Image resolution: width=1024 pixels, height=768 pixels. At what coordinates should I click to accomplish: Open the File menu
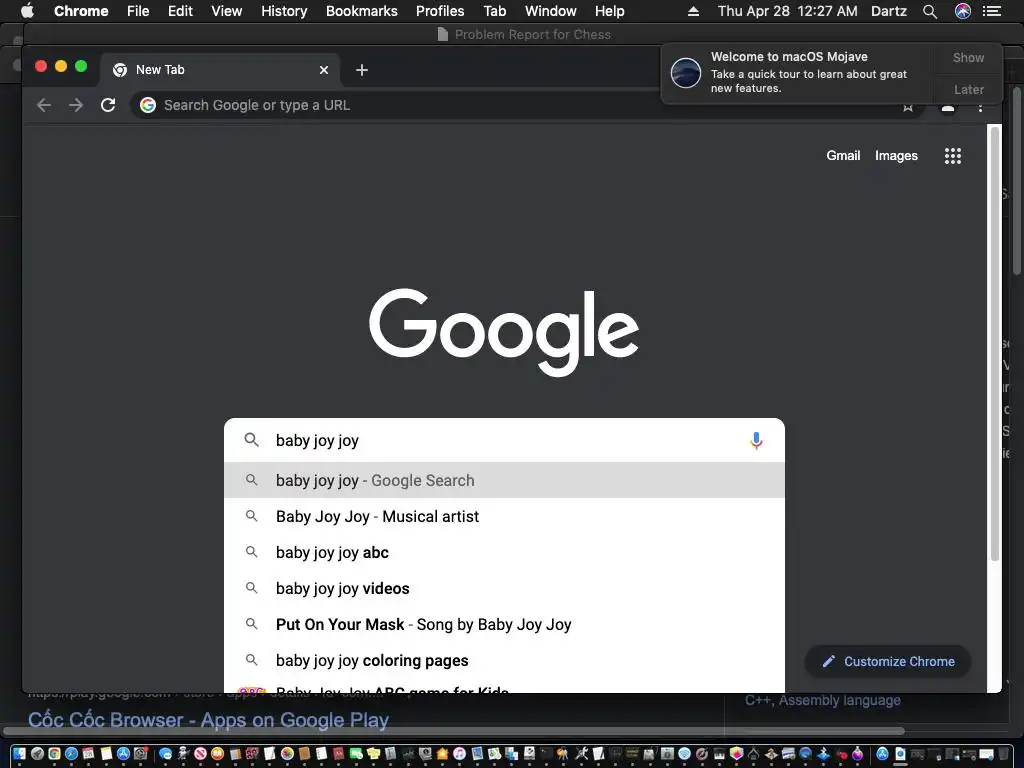[138, 11]
